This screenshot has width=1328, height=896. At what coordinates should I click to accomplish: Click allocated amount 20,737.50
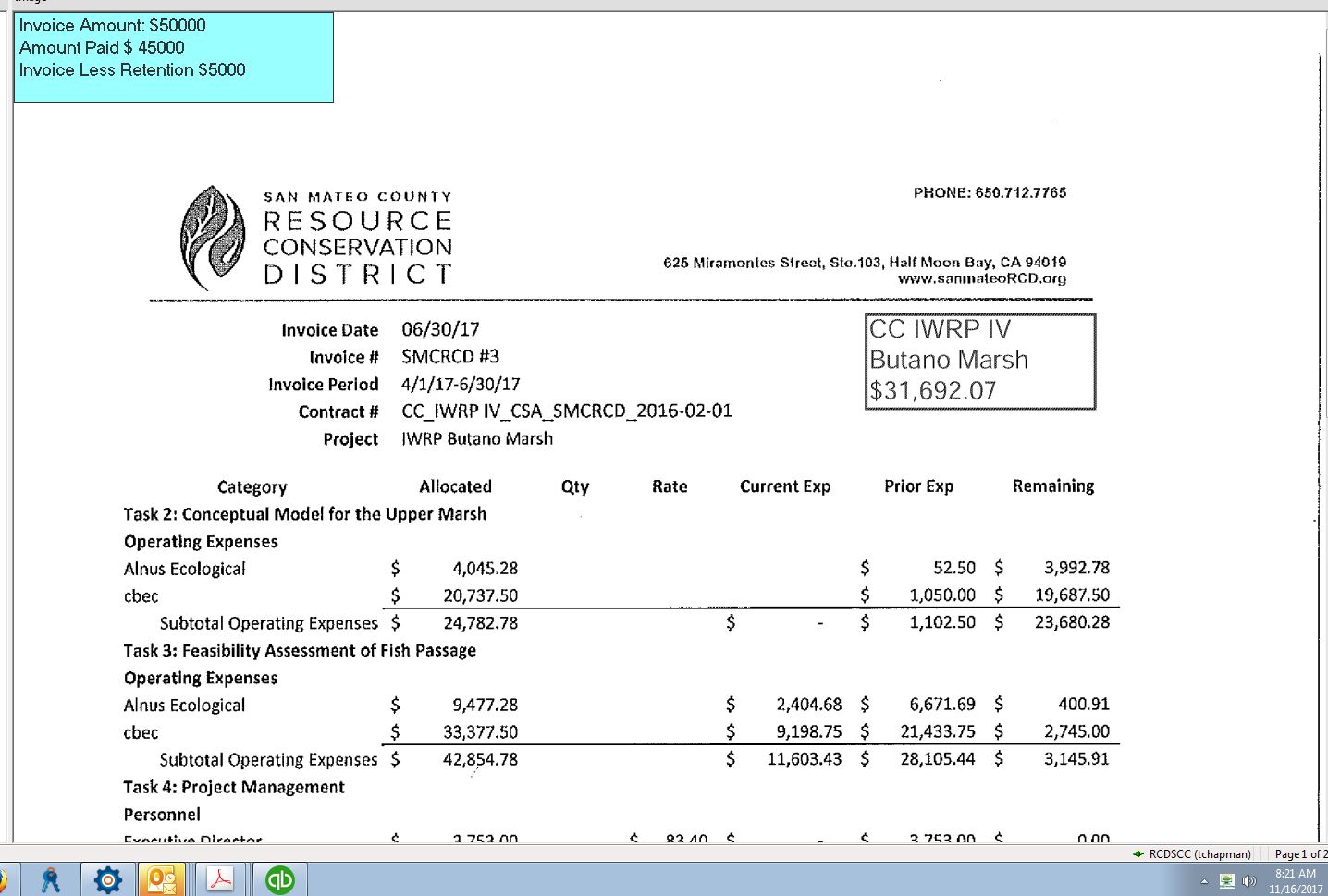(x=480, y=595)
